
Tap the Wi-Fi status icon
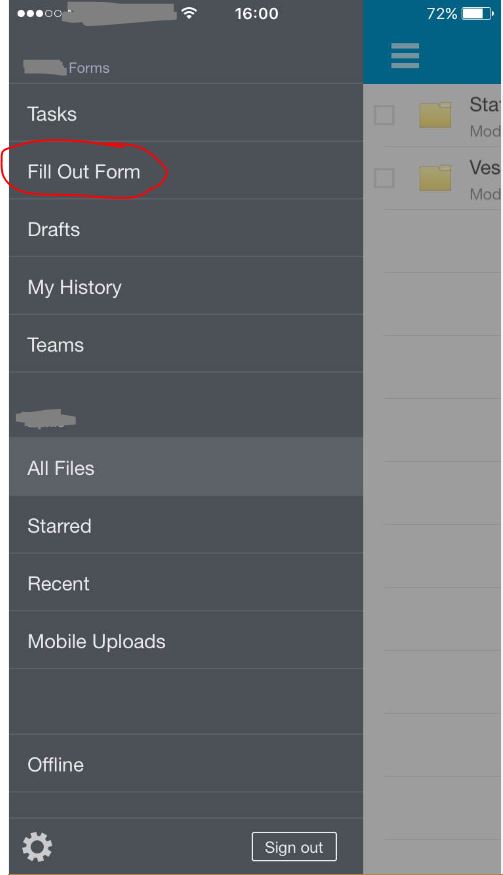tap(189, 13)
